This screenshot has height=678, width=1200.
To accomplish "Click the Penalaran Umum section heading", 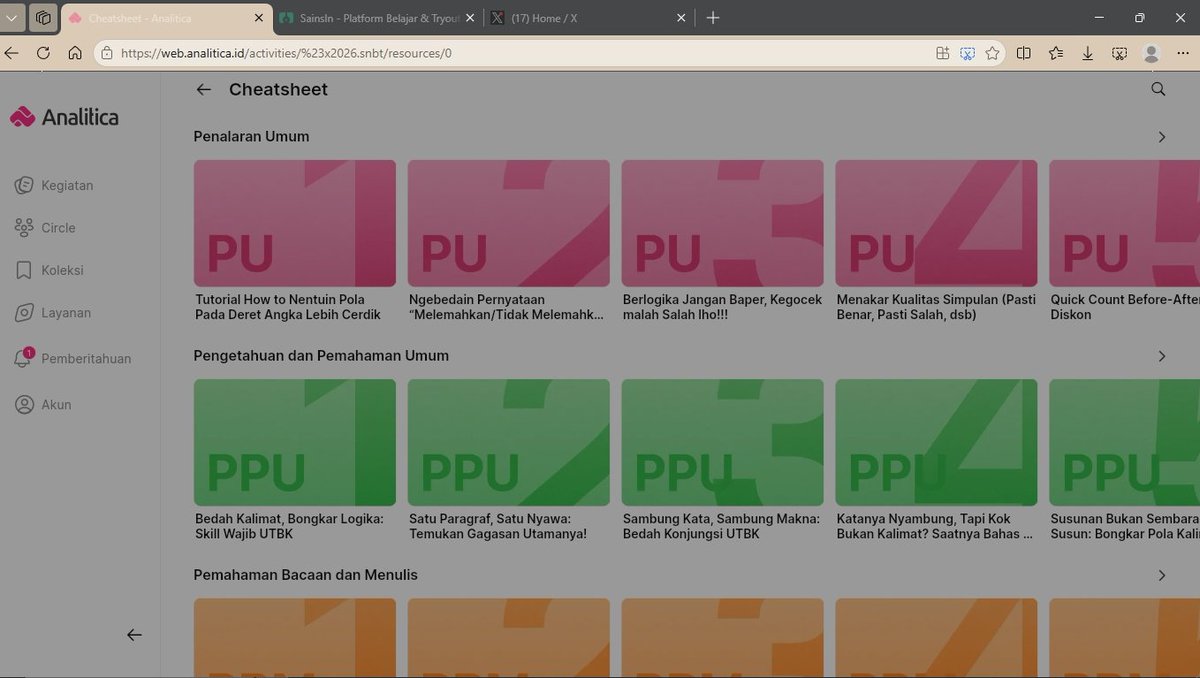I will [251, 137].
